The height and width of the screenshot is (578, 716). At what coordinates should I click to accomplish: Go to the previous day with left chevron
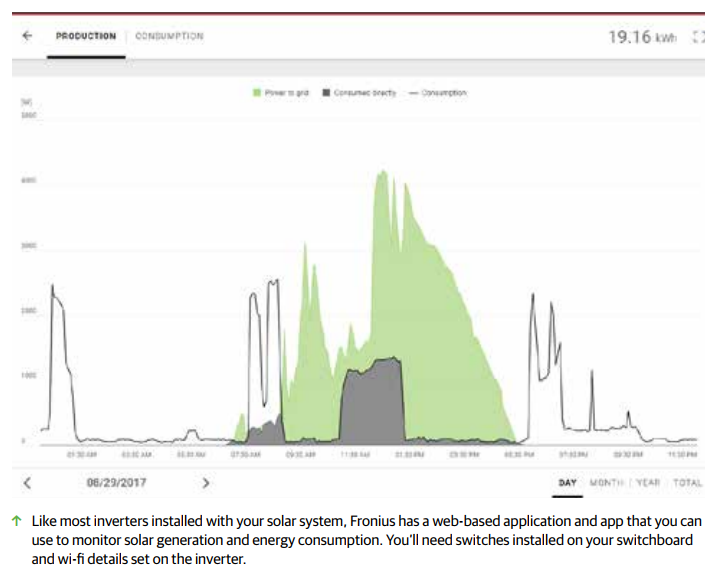point(27,483)
